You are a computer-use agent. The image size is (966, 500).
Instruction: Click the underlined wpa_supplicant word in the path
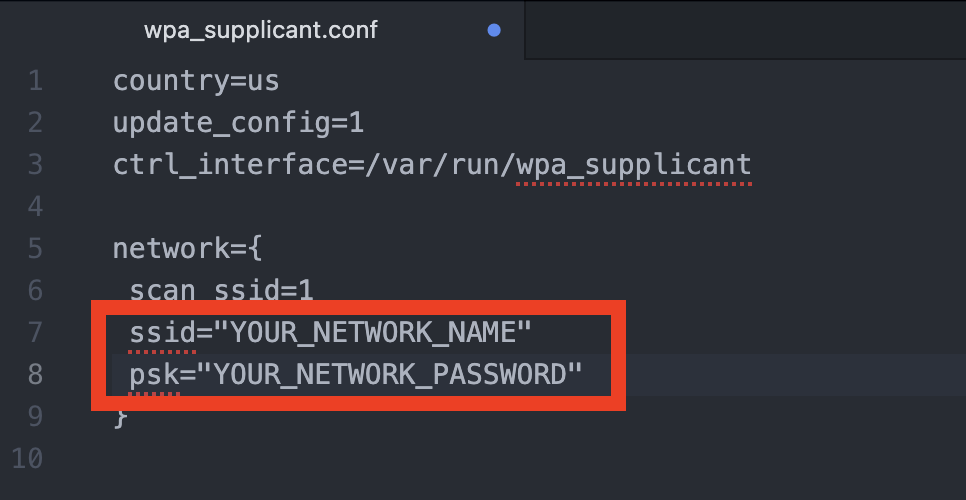click(x=633, y=164)
